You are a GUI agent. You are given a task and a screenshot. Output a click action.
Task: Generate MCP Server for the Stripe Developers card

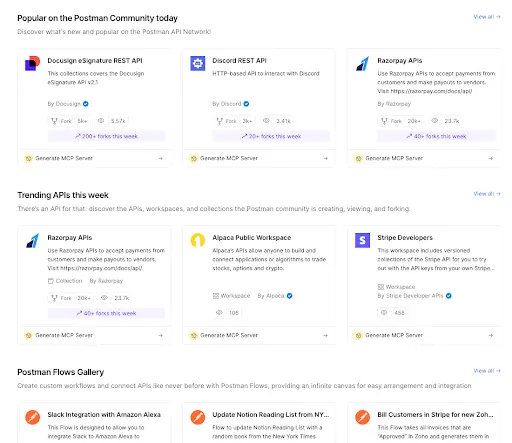[x=424, y=335]
